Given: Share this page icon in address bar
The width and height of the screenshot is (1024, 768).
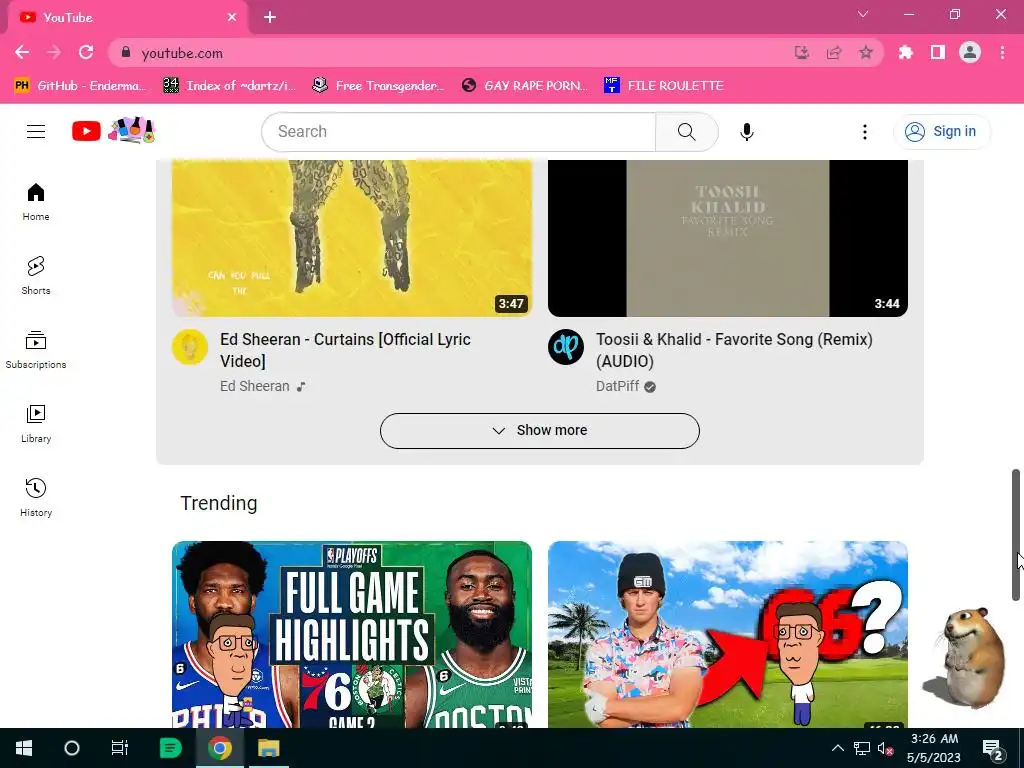Looking at the screenshot, I should point(834,52).
